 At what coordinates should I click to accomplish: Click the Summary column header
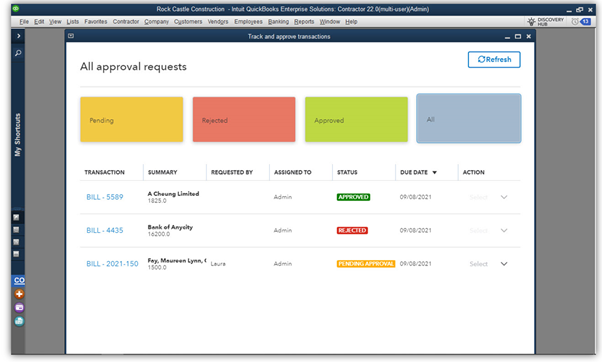point(162,172)
